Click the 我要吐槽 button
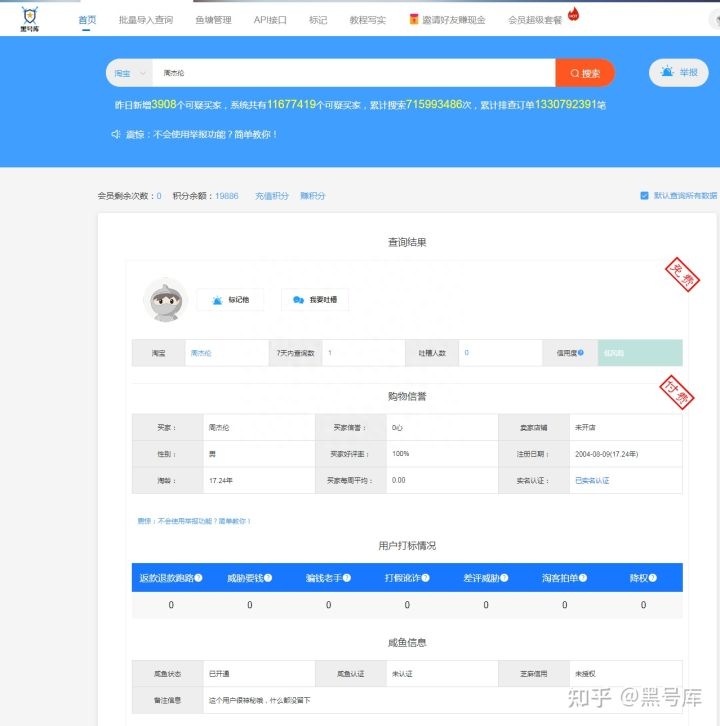This screenshot has width=720, height=726. (315, 300)
